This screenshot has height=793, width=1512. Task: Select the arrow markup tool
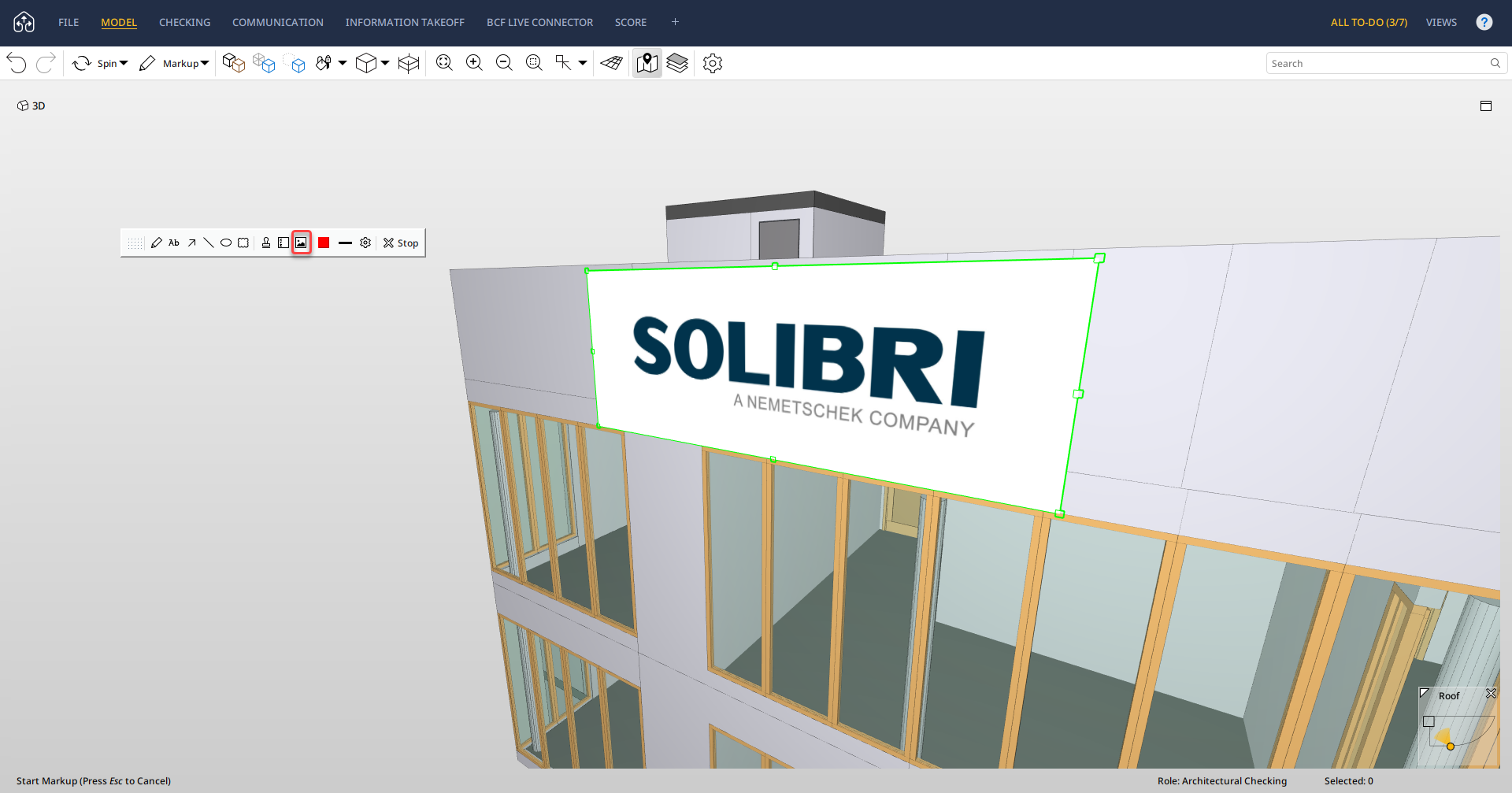click(x=191, y=243)
